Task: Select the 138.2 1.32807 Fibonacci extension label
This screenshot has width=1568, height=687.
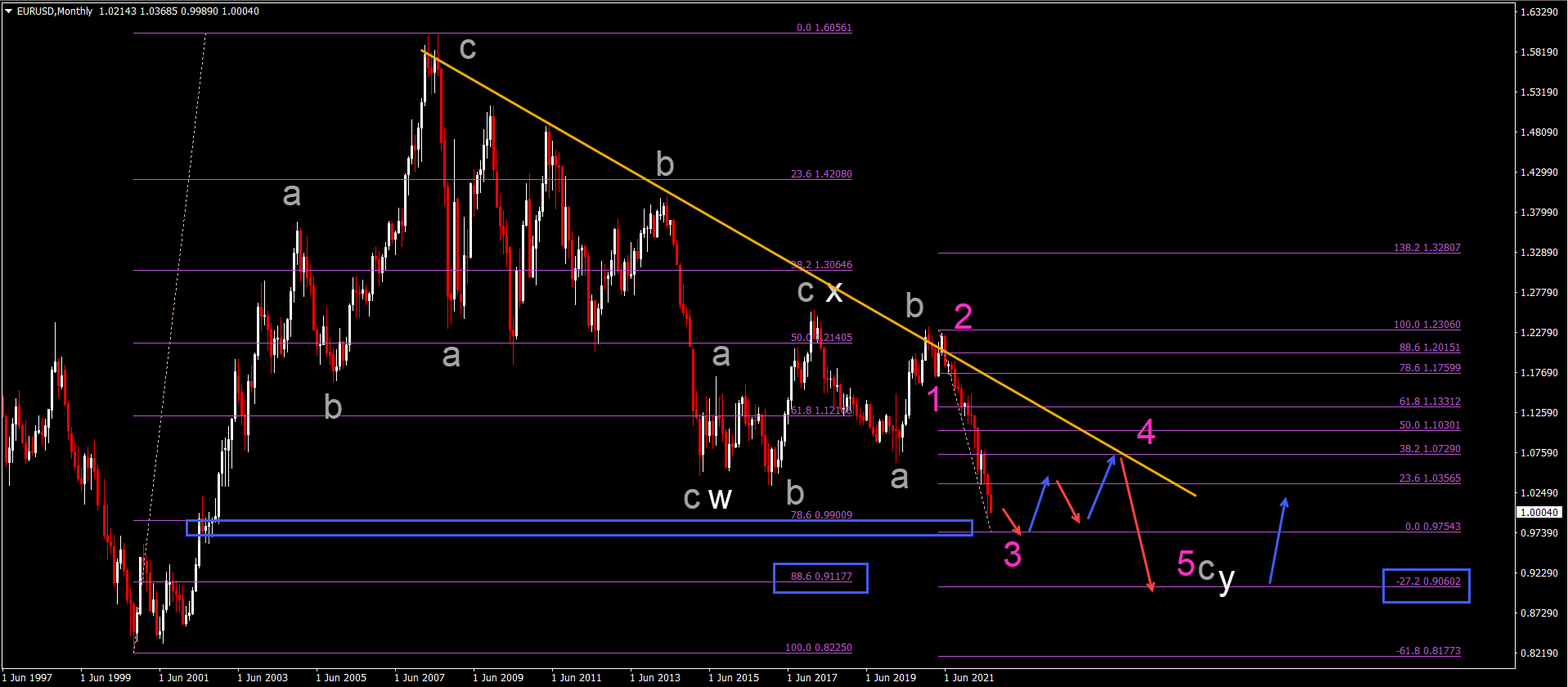Action: (x=1426, y=248)
